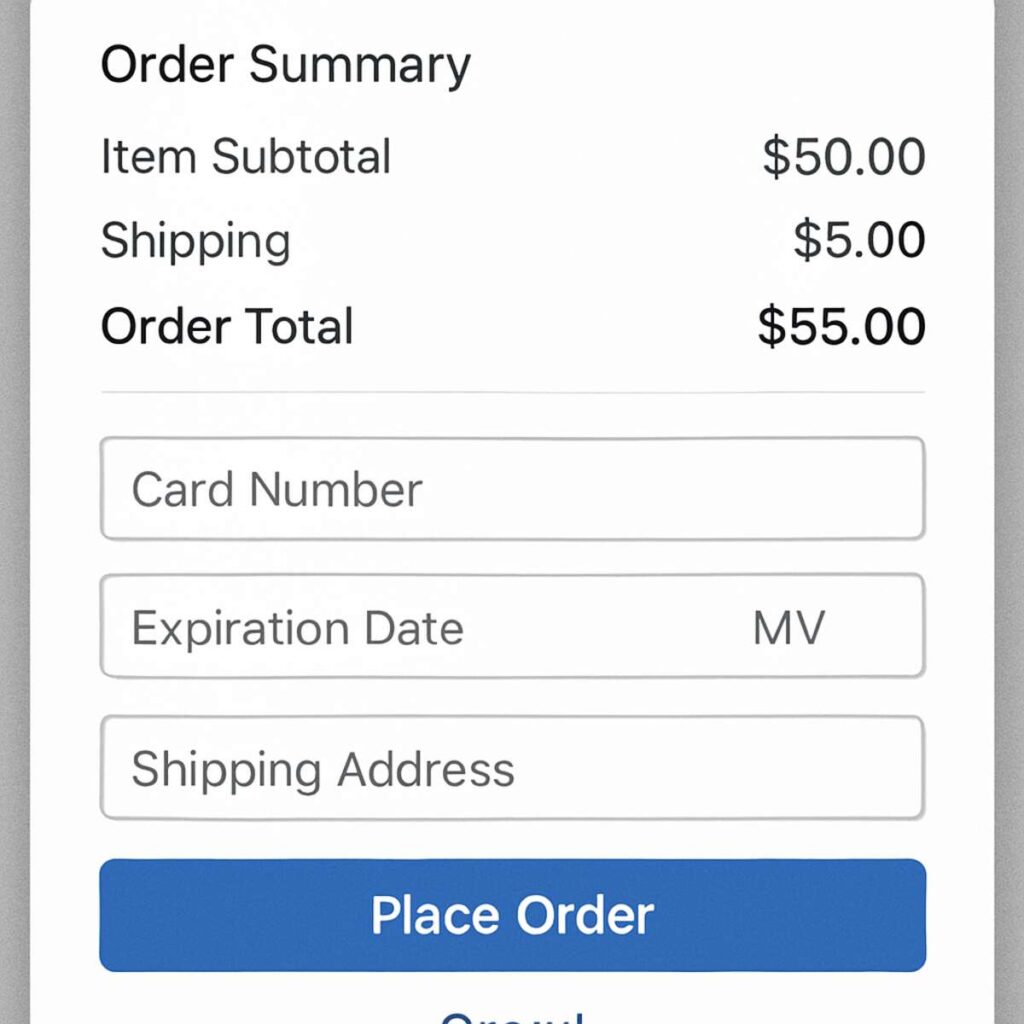Select the $55.00 total amount
The image size is (1024, 1024).
click(x=841, y=325)
